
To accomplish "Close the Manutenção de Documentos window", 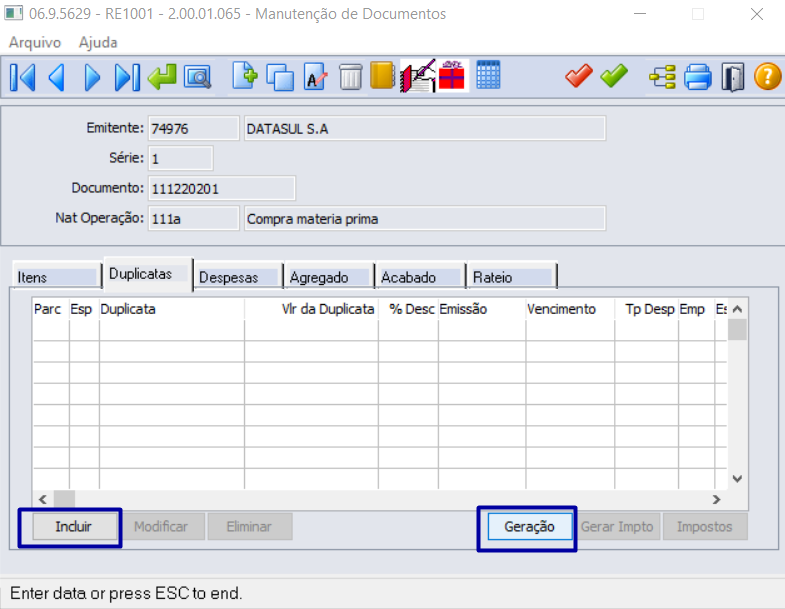I will [x=756, y=14].
